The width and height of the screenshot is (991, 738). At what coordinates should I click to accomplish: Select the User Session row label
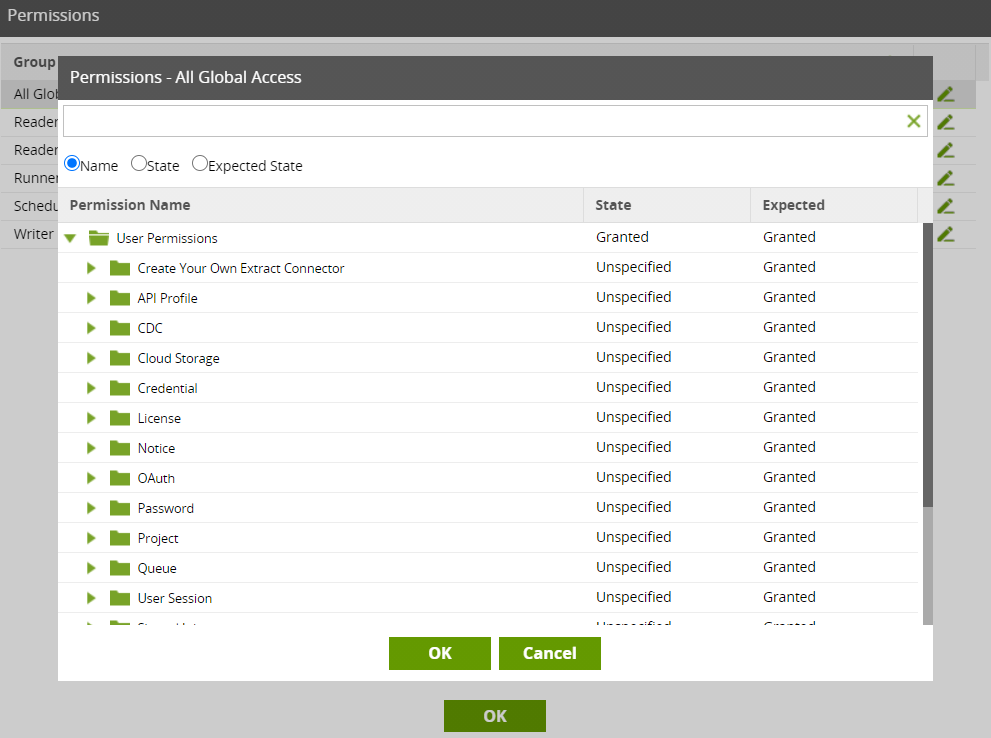(174, 598)
